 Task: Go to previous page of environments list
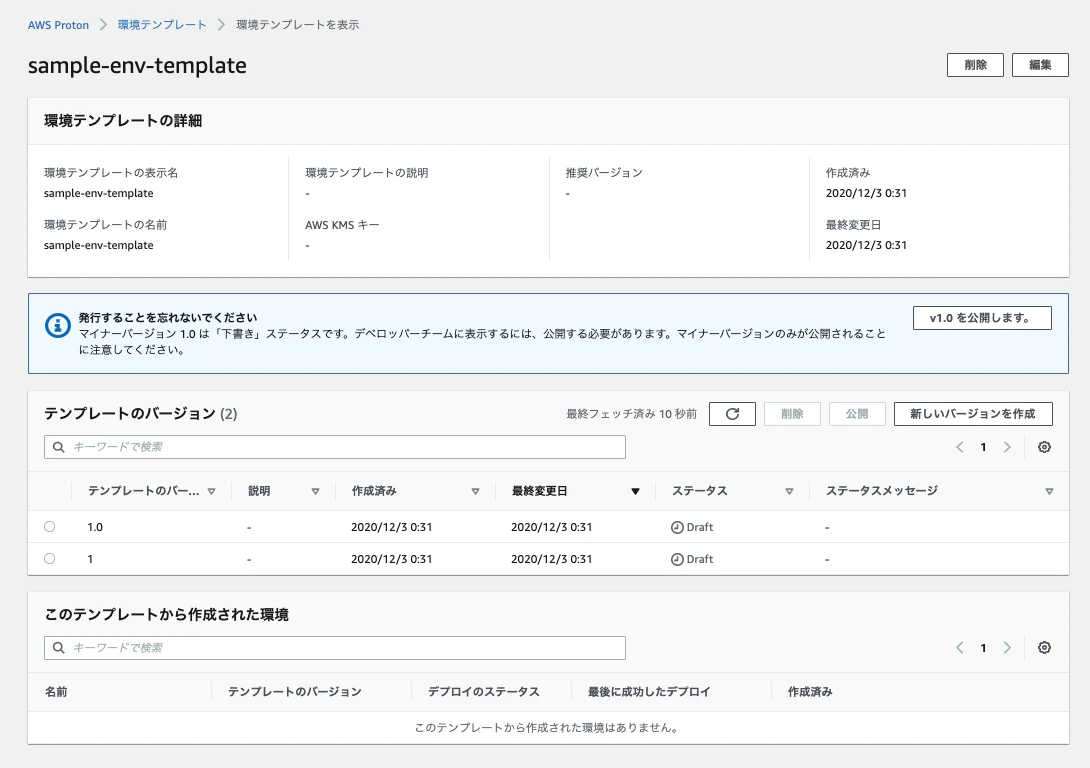pos(959,647)
